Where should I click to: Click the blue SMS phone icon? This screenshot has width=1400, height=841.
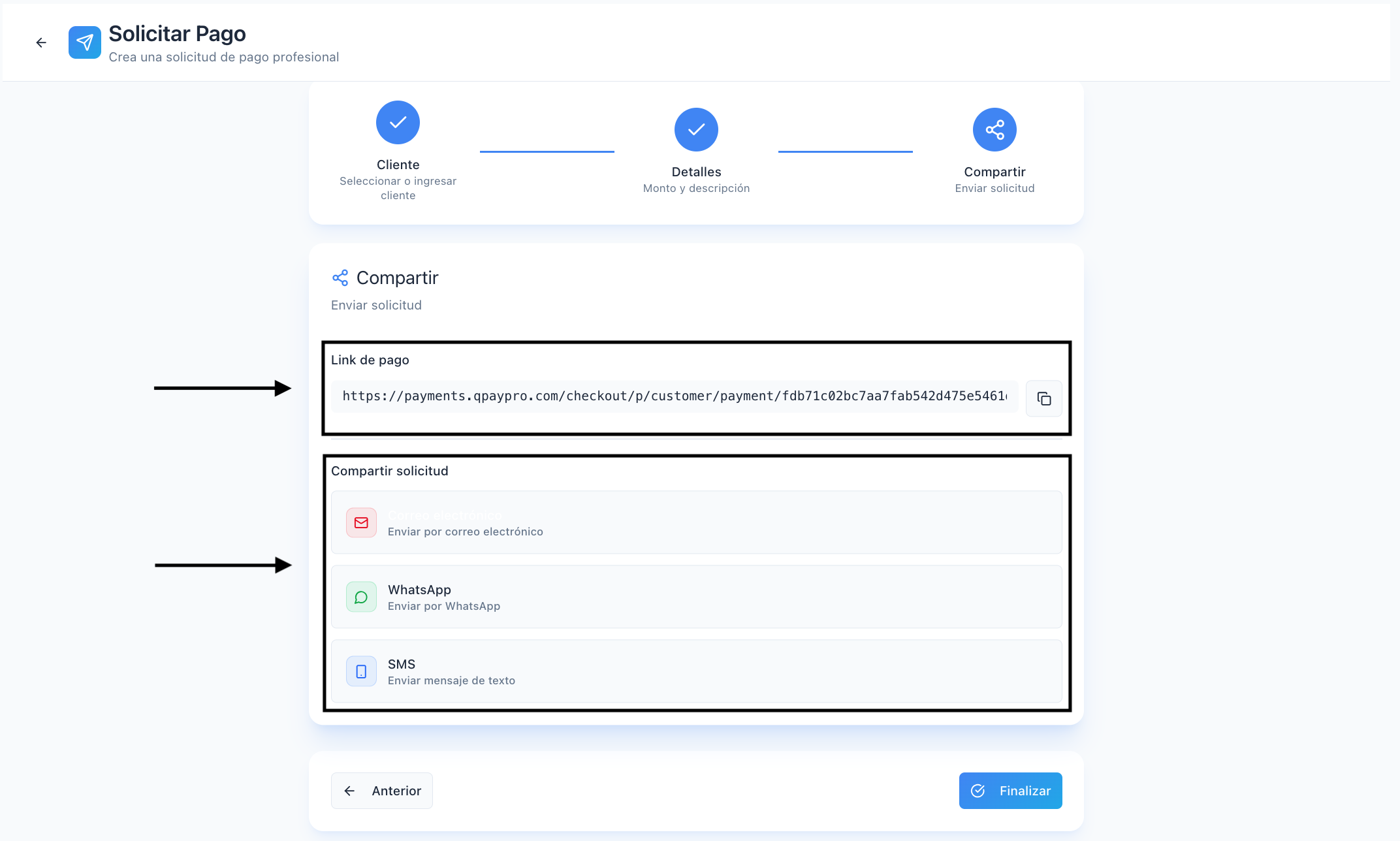pyautogui.click(x=361, y=671)
